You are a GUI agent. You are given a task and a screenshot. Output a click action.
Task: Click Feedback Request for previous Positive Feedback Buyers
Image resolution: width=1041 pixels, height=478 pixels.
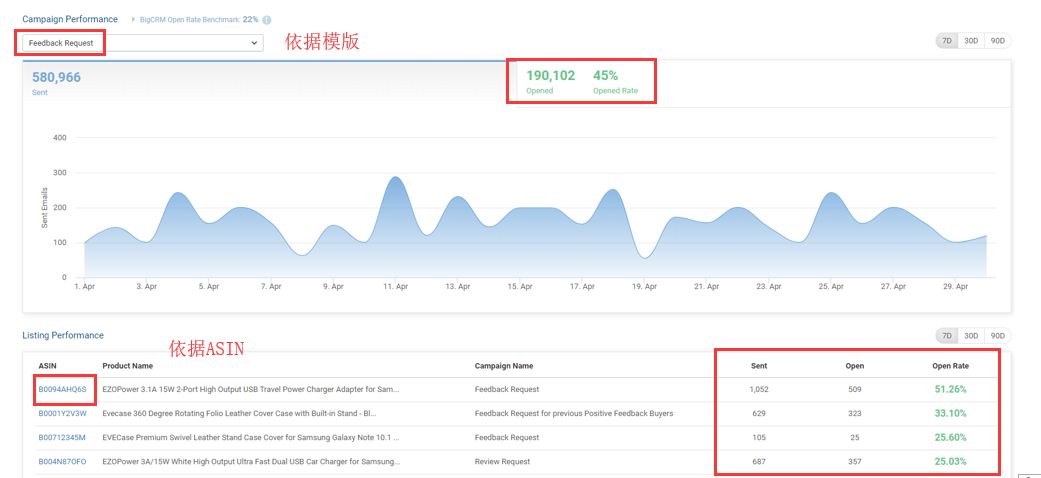coord(574,414)
